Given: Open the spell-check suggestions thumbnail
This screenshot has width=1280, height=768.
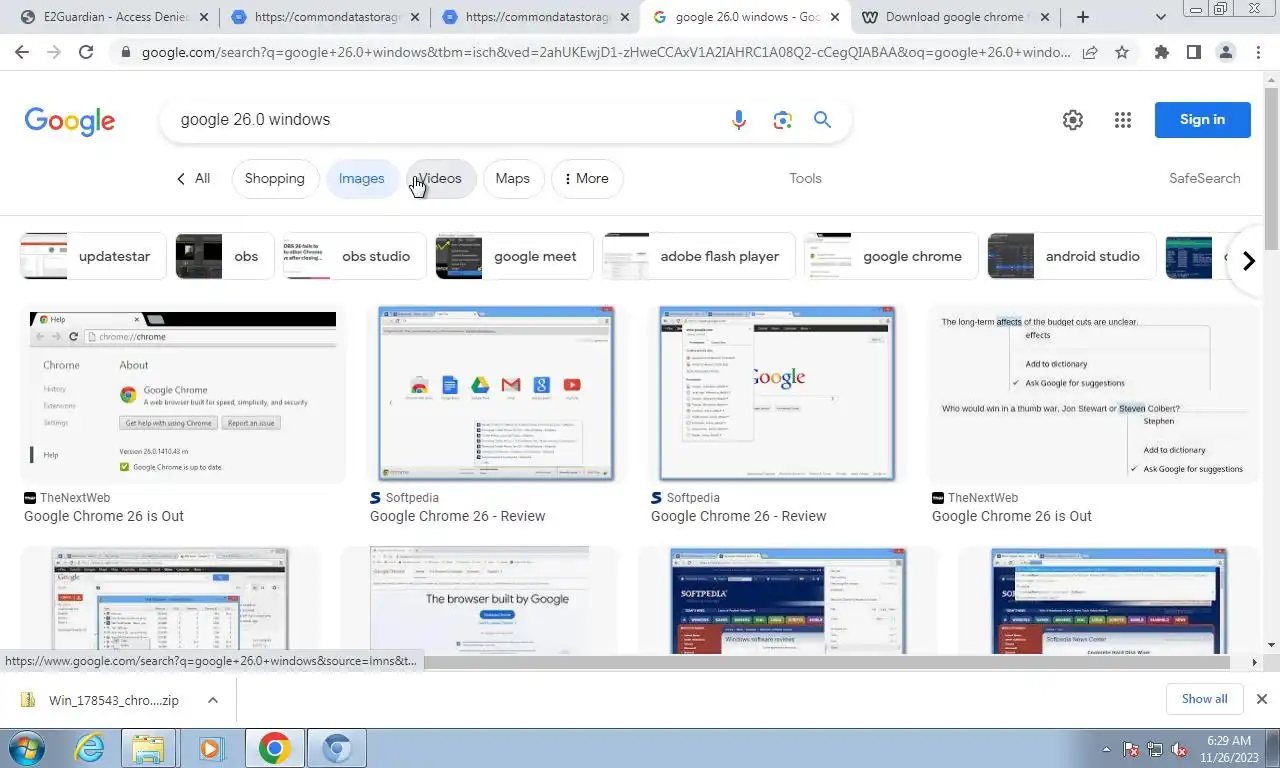Looking at the screenshot, I should coord(1092,395).
